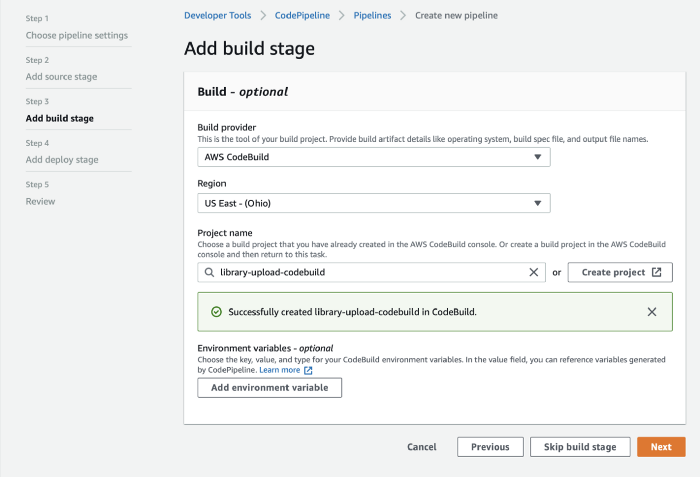Open the Build provider dropdown

tap(374, 157)
